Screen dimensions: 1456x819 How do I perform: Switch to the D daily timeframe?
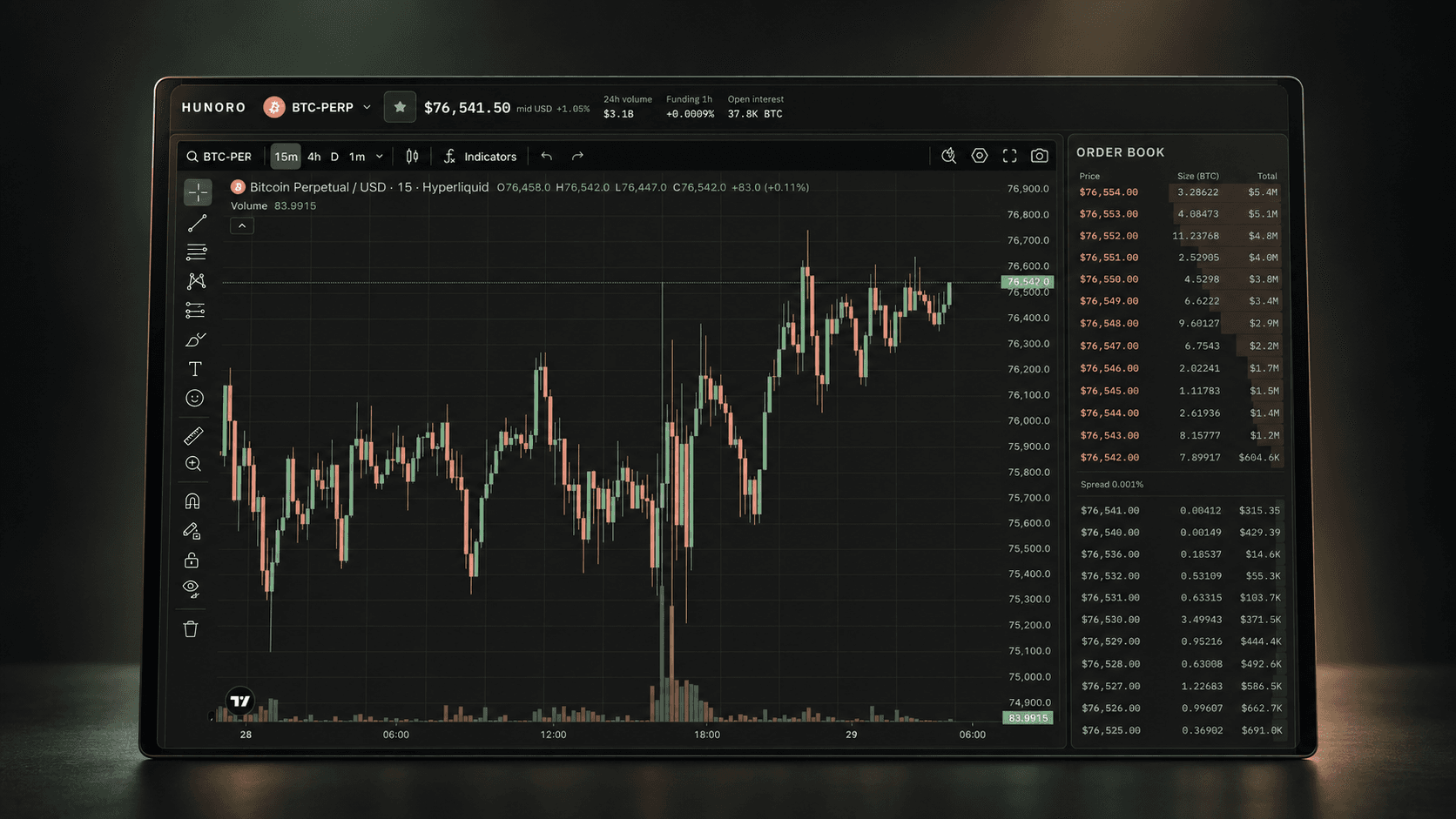tap(334, 157)
